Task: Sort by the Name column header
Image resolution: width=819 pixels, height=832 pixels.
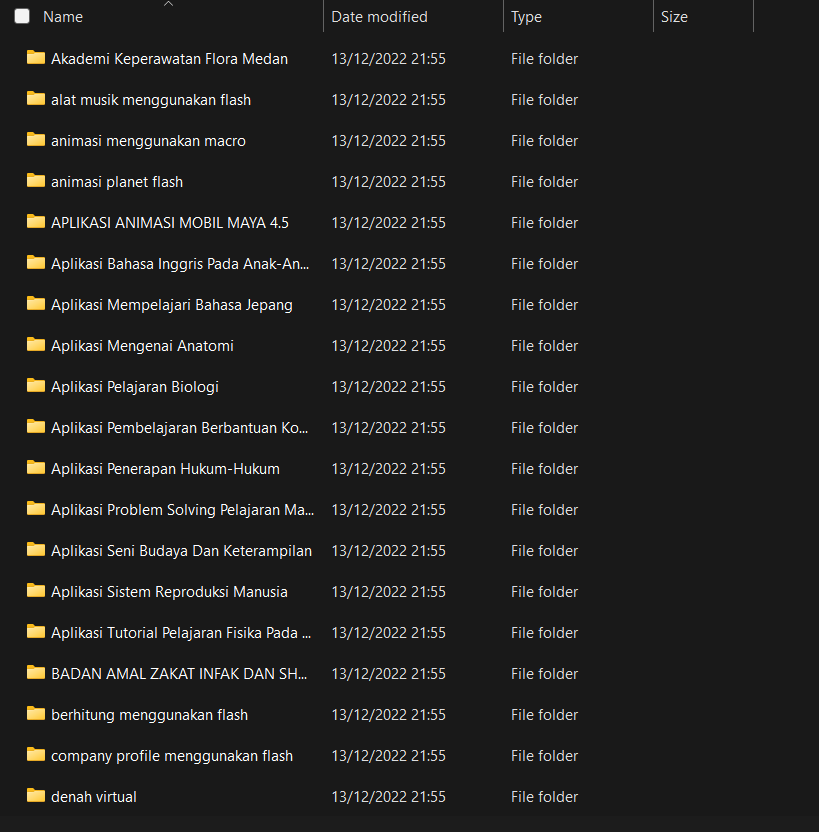Action: 63,17
